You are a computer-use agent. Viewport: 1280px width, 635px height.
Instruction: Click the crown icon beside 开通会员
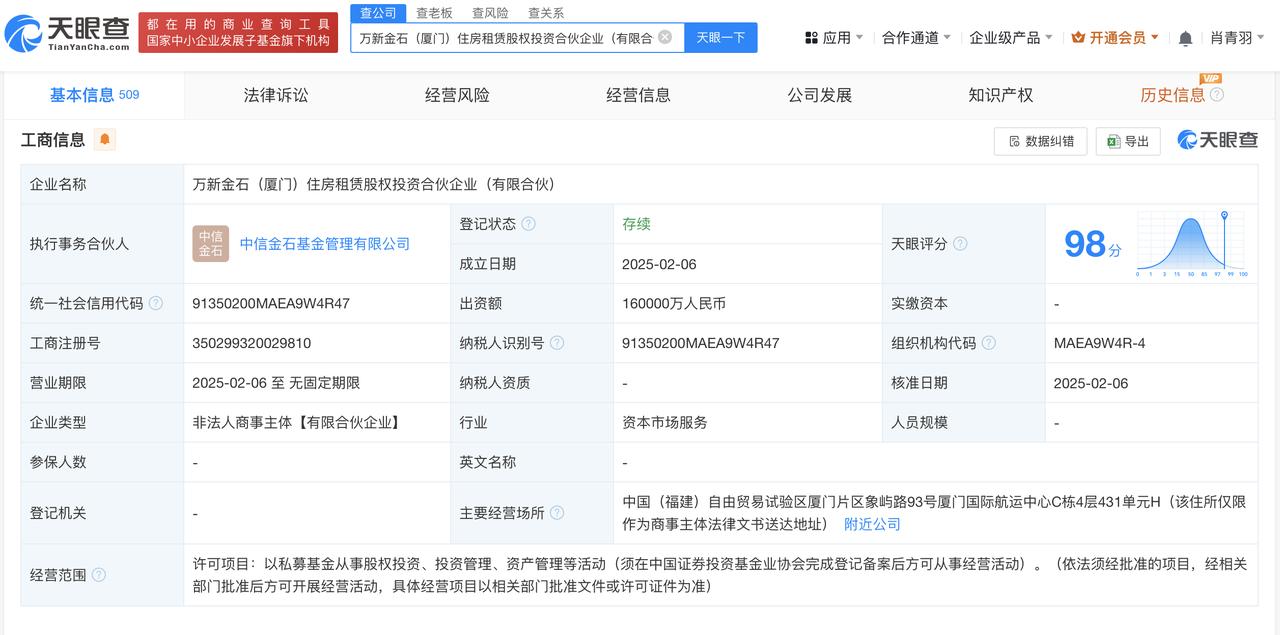click(1078, 38)
